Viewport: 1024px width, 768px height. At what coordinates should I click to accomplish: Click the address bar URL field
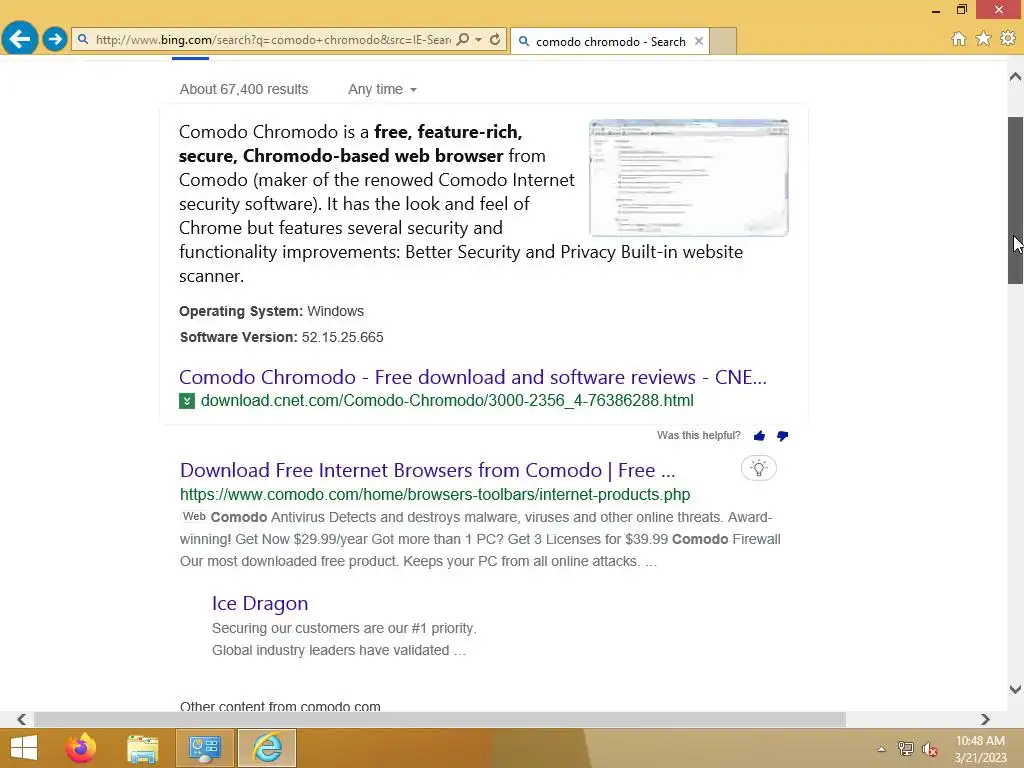[x=272, y=40]
